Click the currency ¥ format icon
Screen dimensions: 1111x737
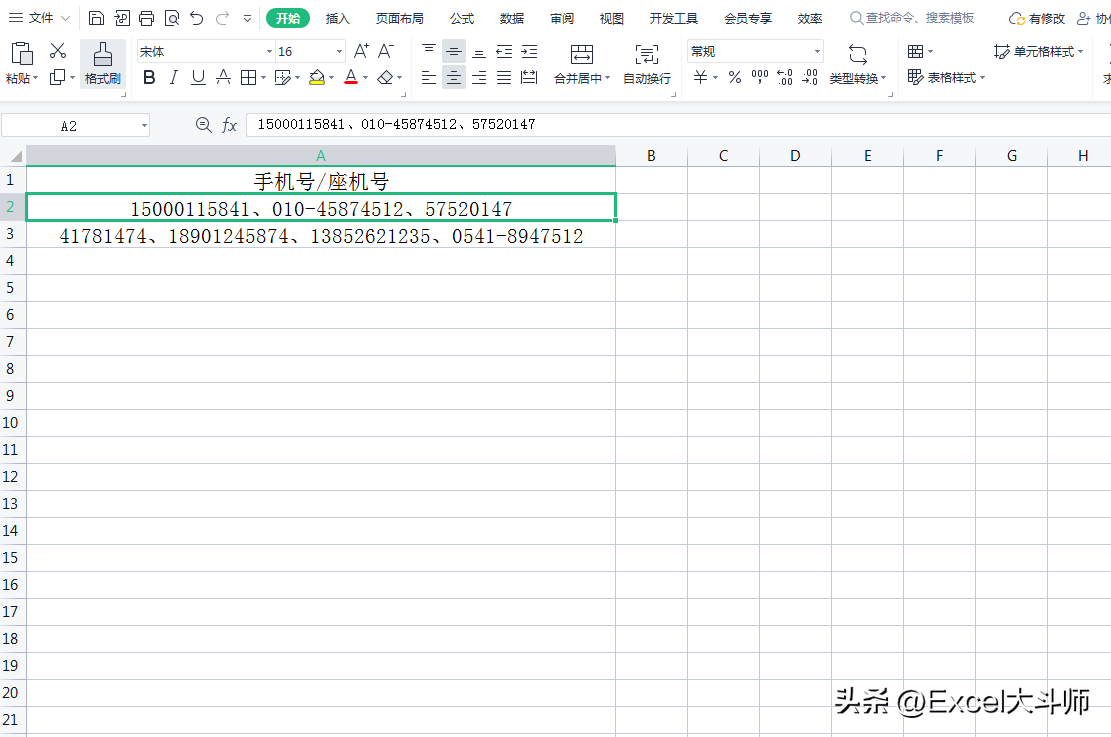(700, 77)
